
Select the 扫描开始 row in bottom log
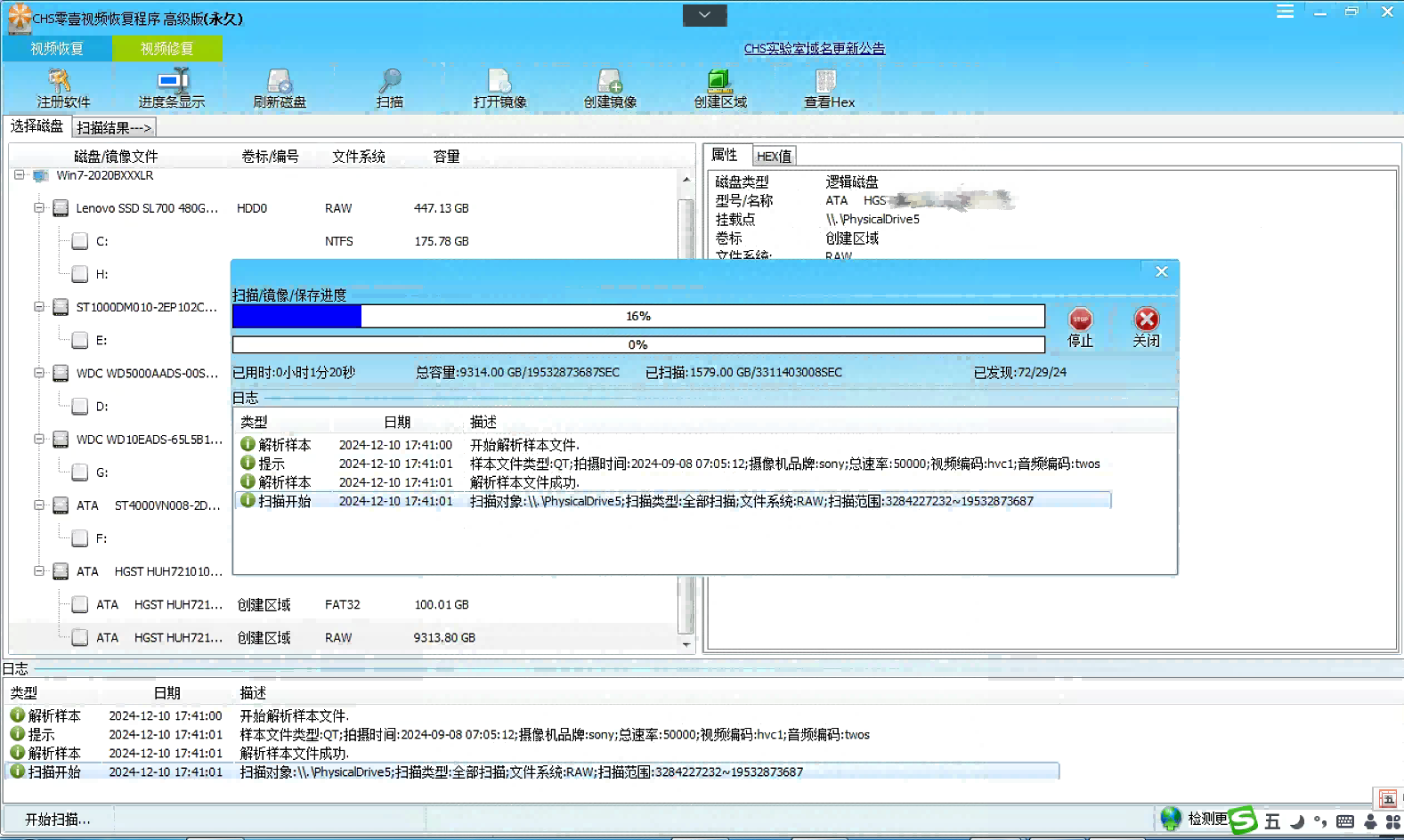532,771
